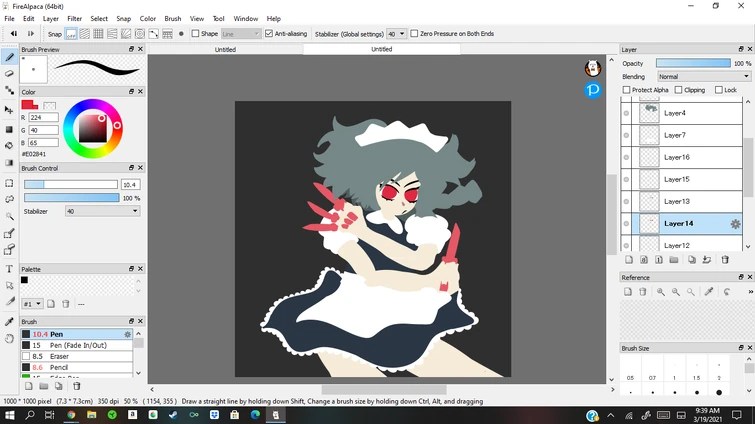Select the Bucket fill tool

(x=9, y=145)
